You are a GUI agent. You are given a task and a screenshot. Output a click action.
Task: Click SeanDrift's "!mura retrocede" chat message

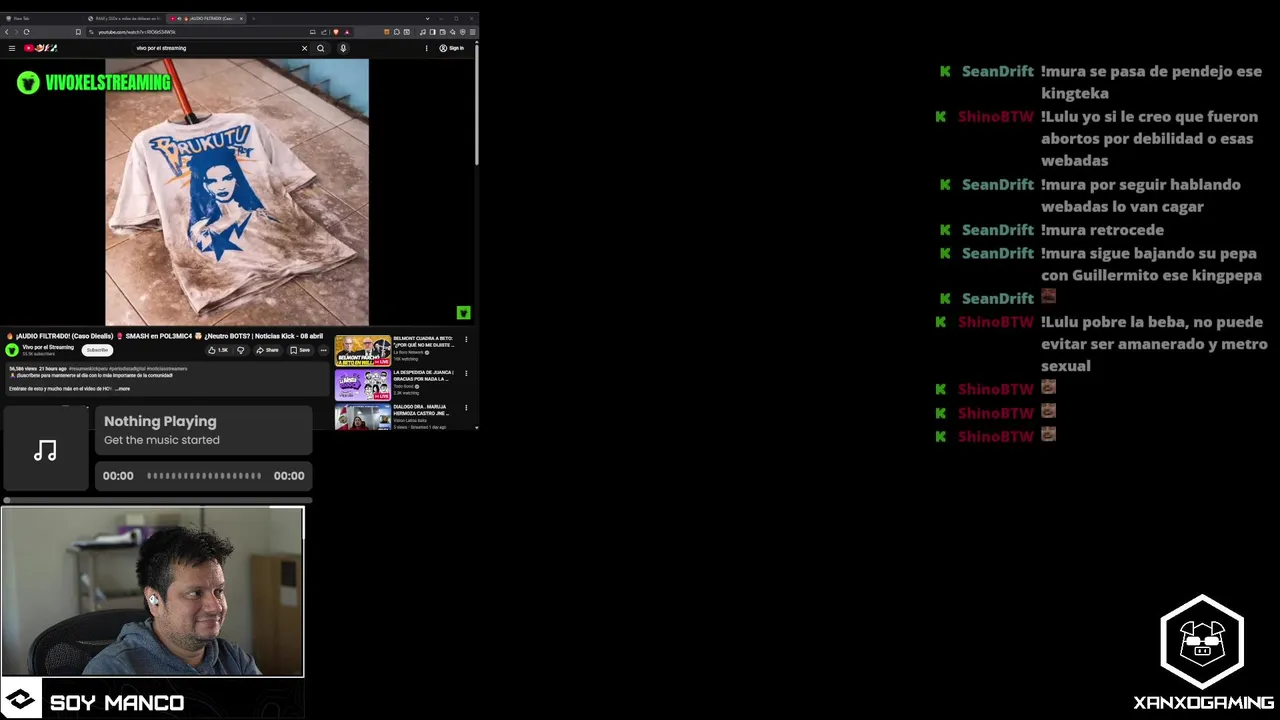[x=1102, y=230]
